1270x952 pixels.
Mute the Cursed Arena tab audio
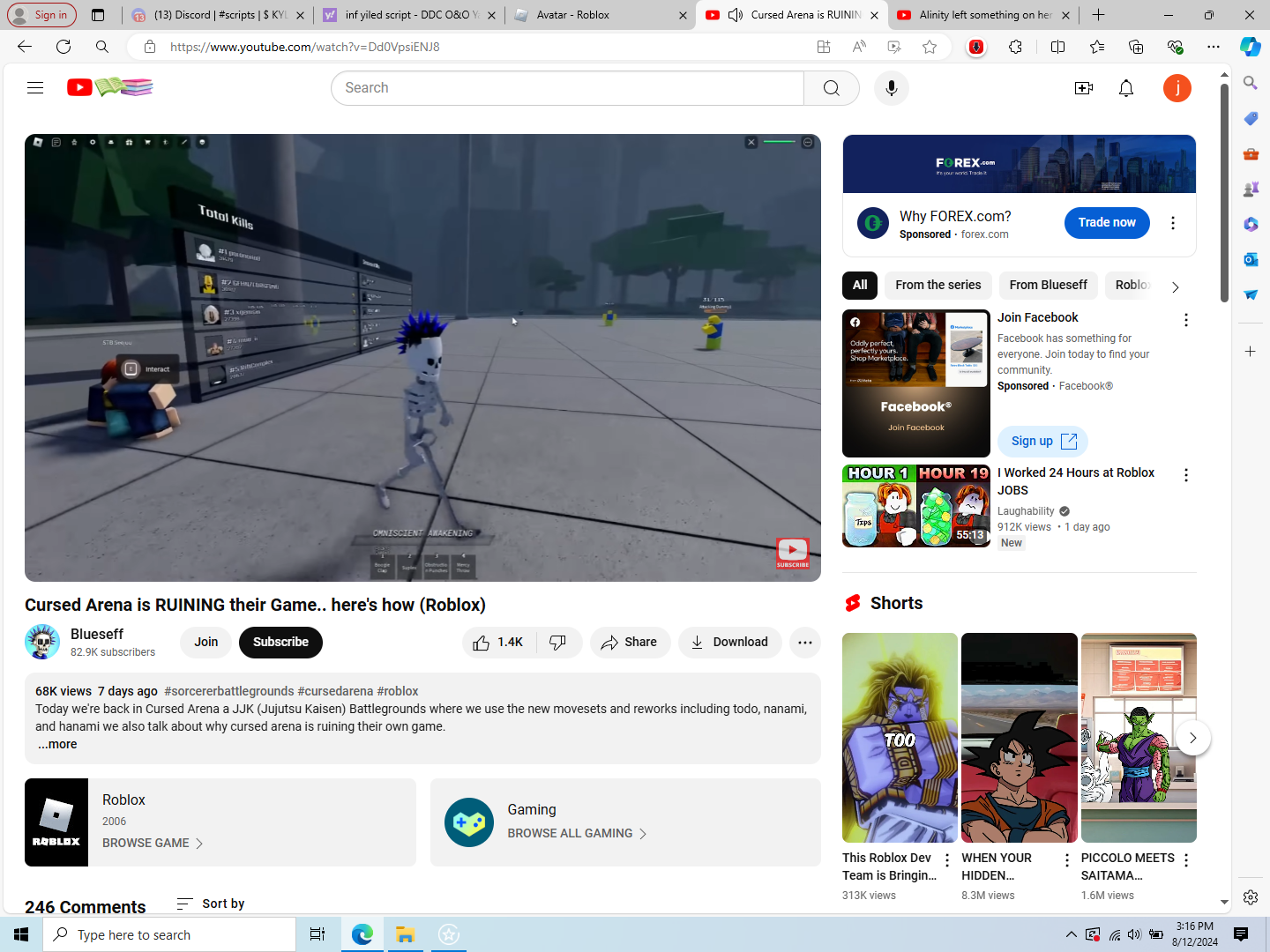(x=736, y=15)
